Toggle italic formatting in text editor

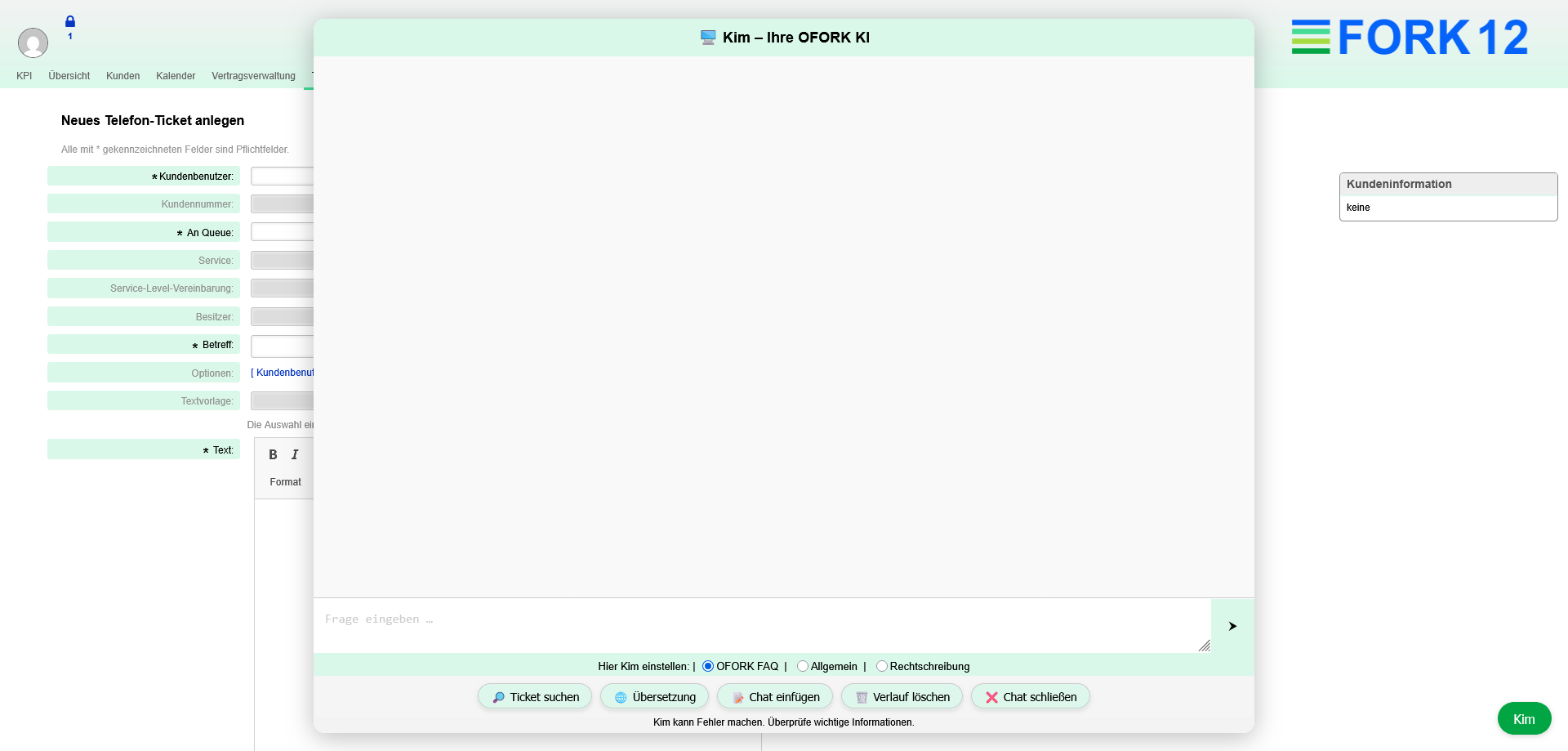click(295, 455)
